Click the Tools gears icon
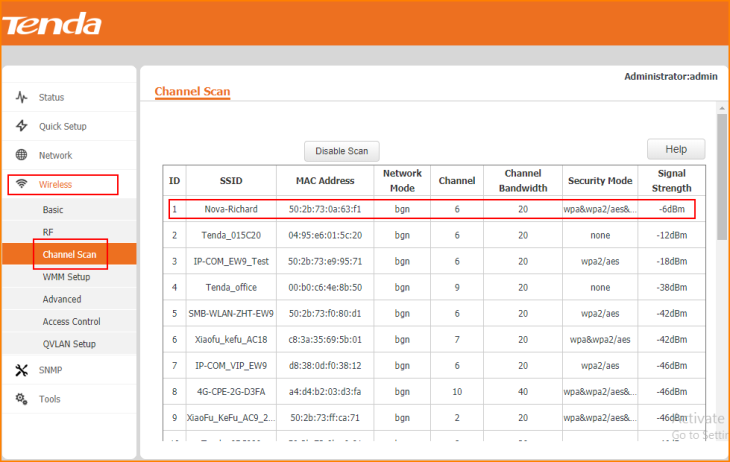 pyautogui.click(x=22, y=399)
